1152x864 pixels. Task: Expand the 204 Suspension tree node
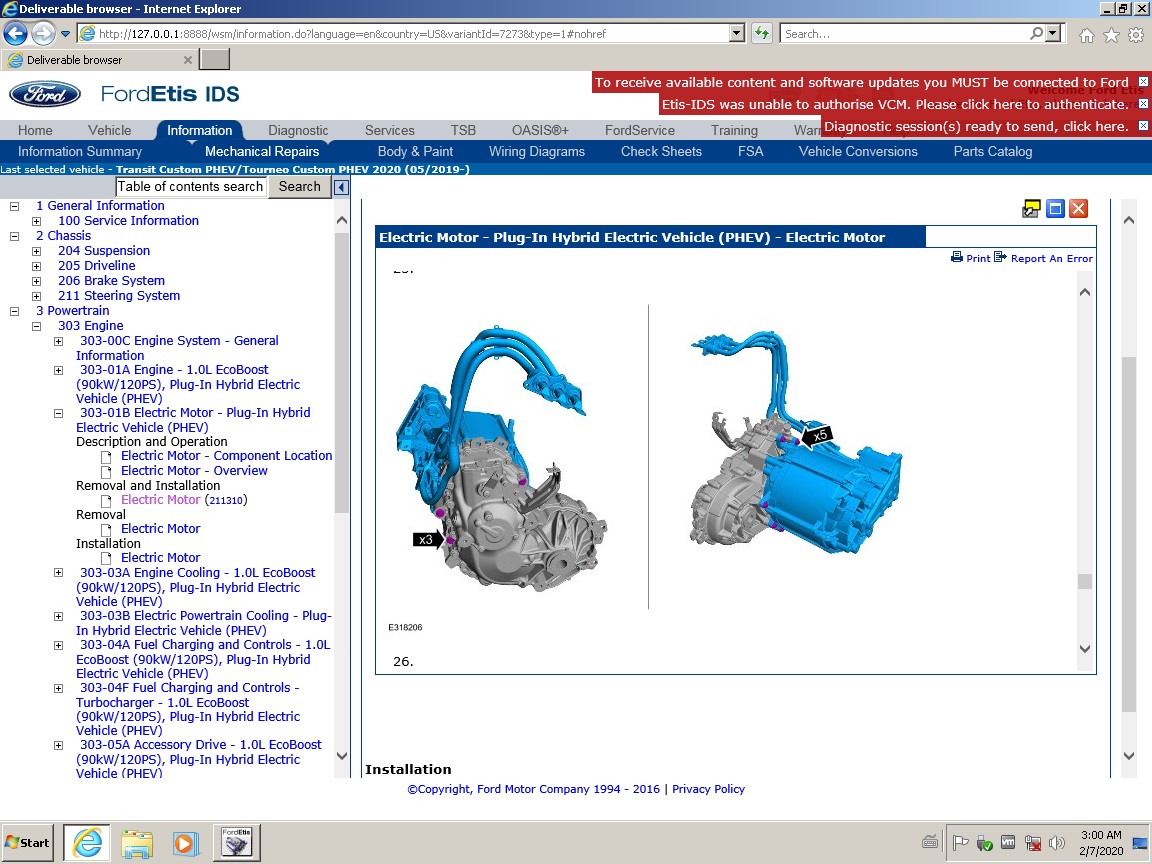pos(37,251)
